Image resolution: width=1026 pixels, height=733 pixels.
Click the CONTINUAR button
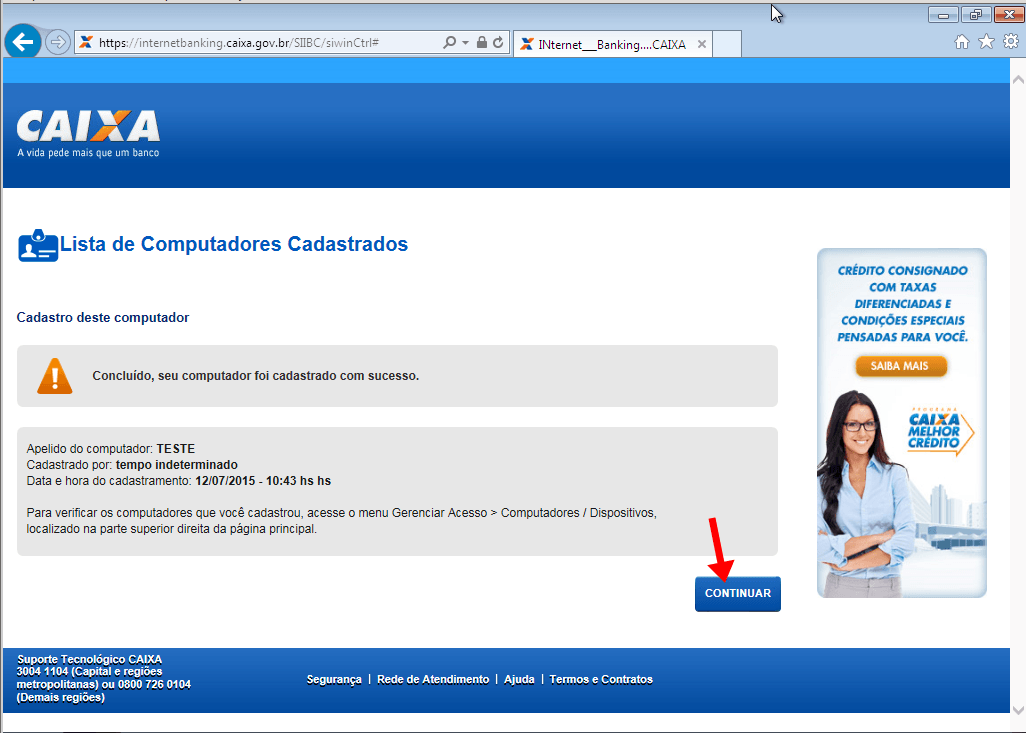[737, 594]
